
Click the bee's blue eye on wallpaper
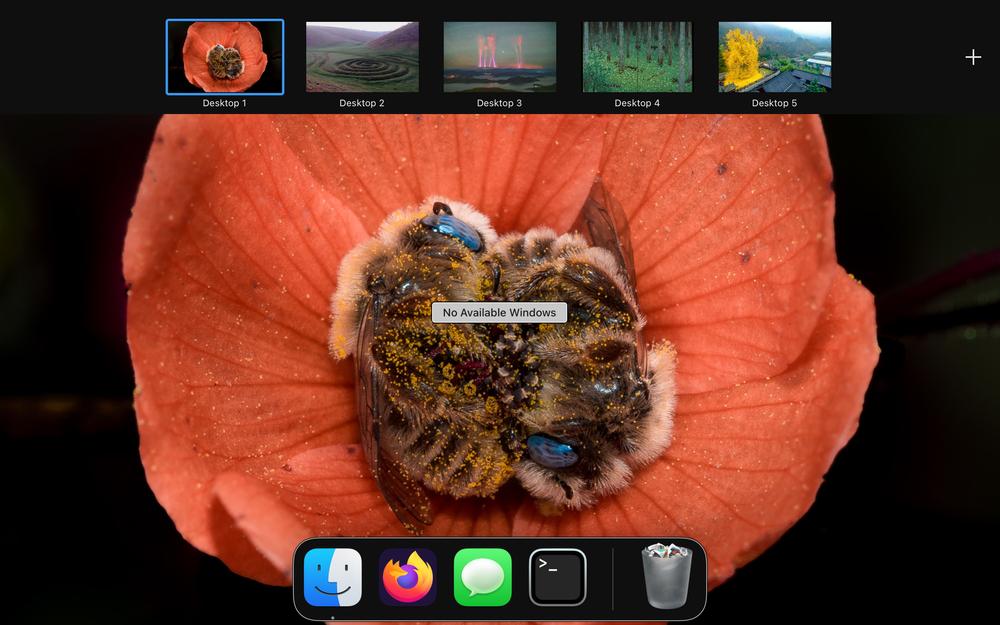click(553, 452)
